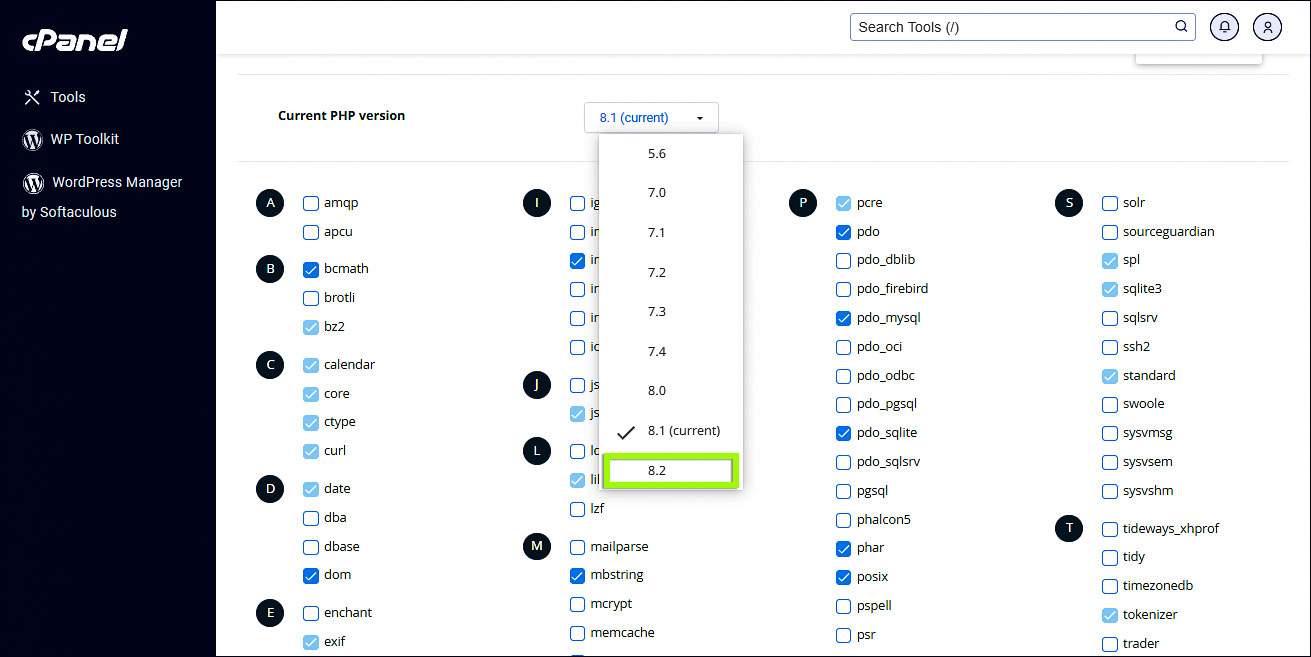Viewport: 1311px width, 657px height.
Task: Click the search magnifier icon
Action: click(1181, 27)
